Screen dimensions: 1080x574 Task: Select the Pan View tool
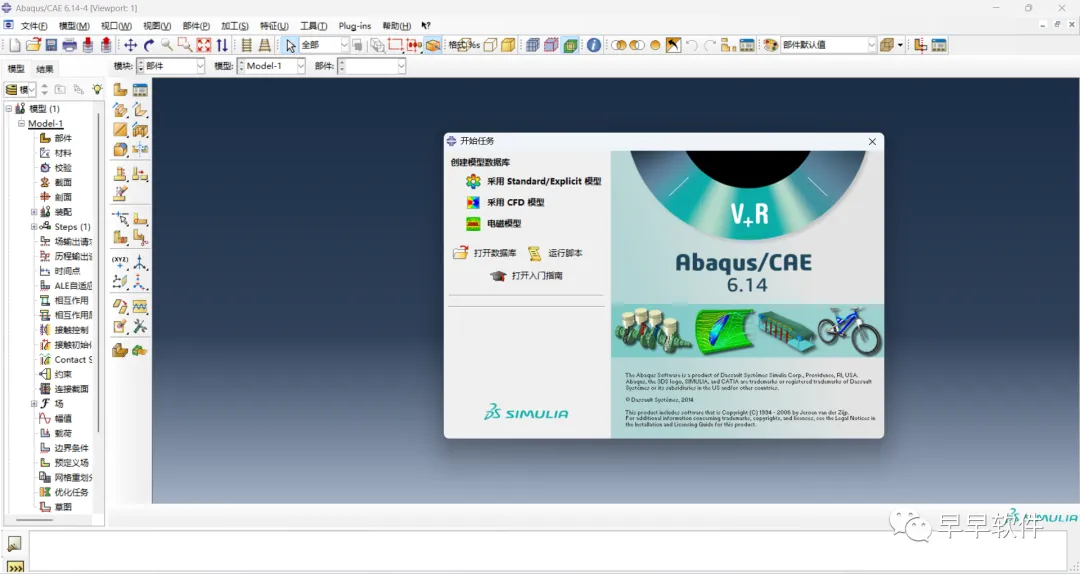pyautogui.click(x=130, y=45)
